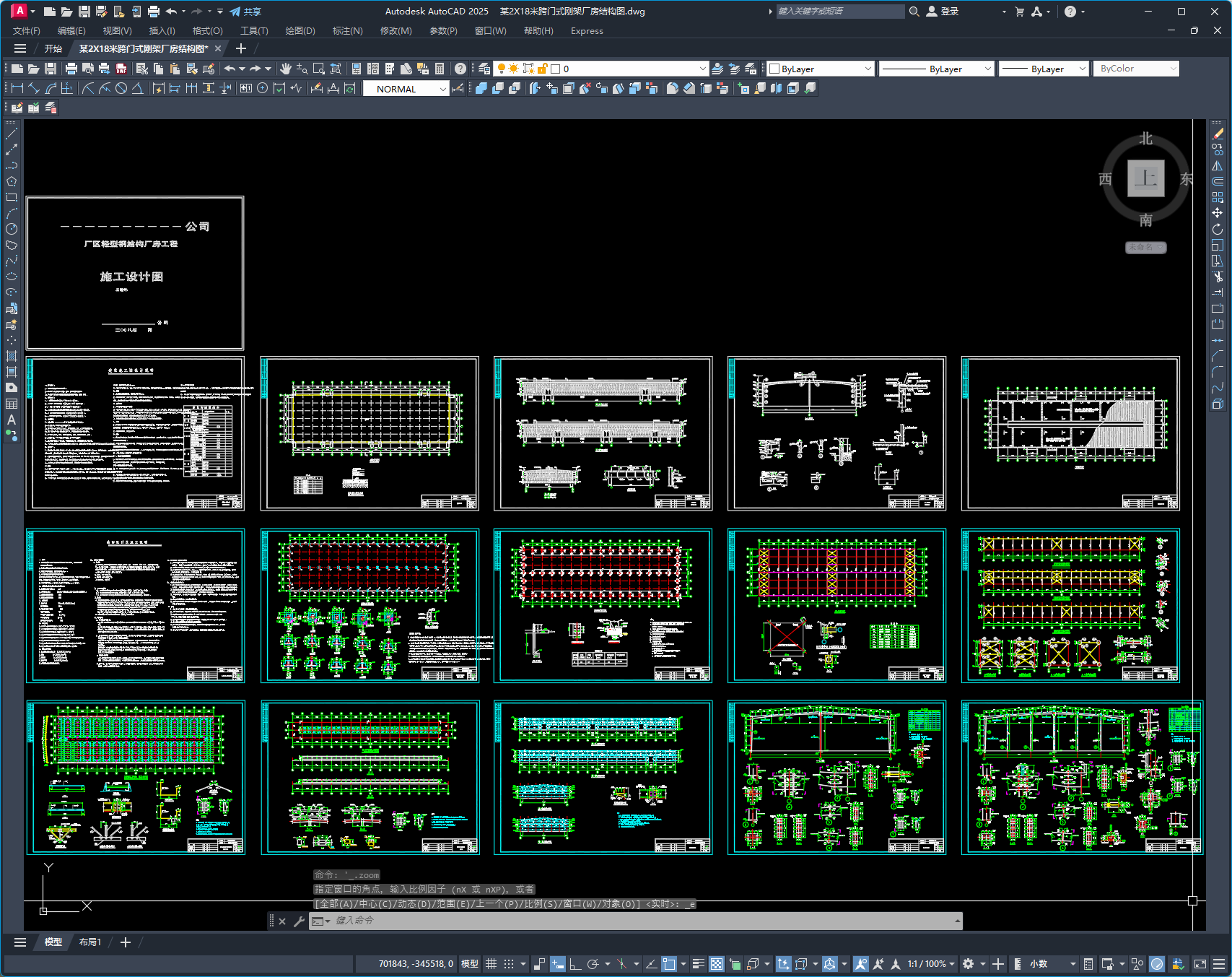Open the layer selection dropdown
This screenshot has width=1232, height=977.
tap(600, 69)
